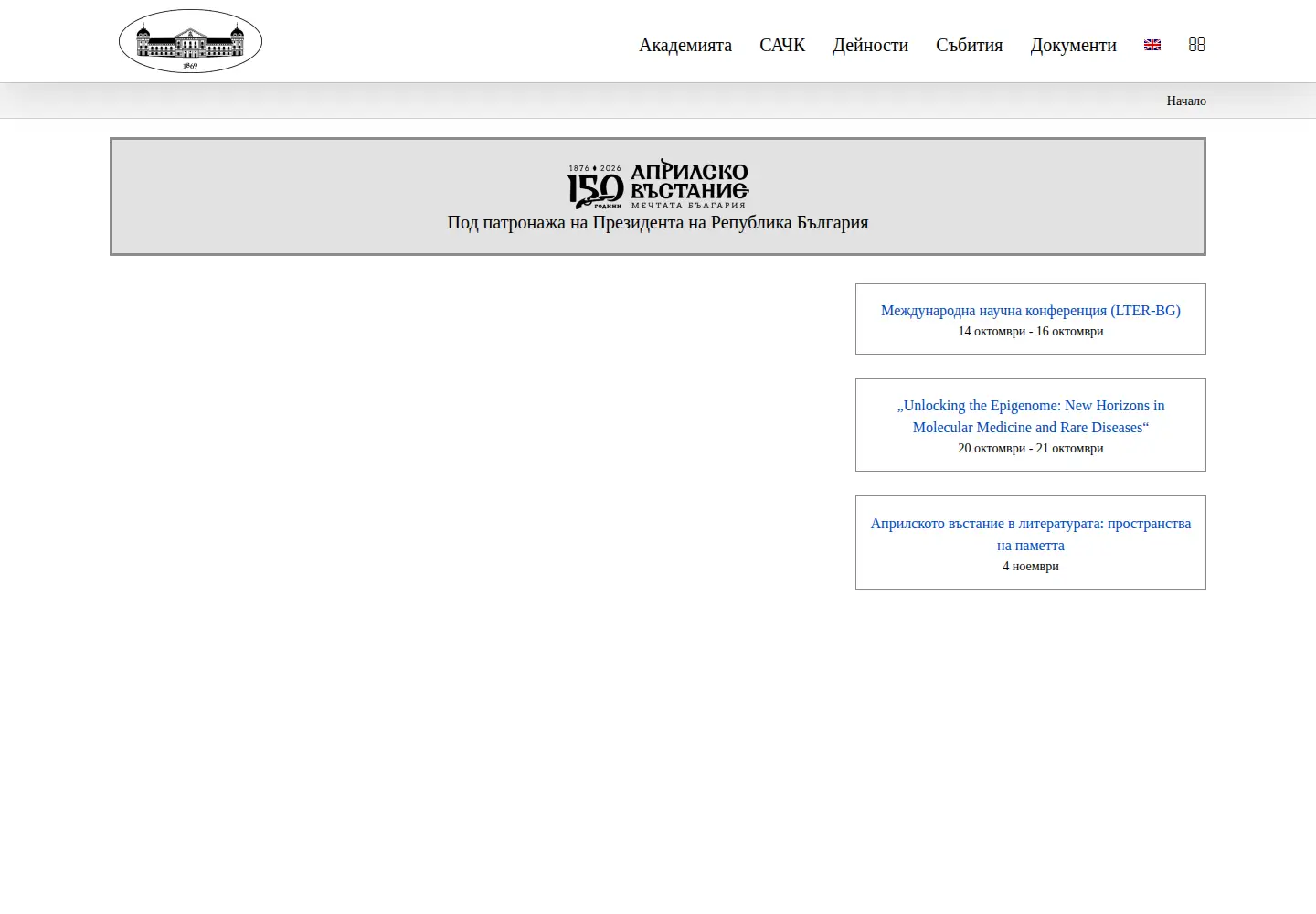Screen dimensions: 1316x914
Task: Click 'Под патронажа на Президента' caption text
Action: (658, 223)
